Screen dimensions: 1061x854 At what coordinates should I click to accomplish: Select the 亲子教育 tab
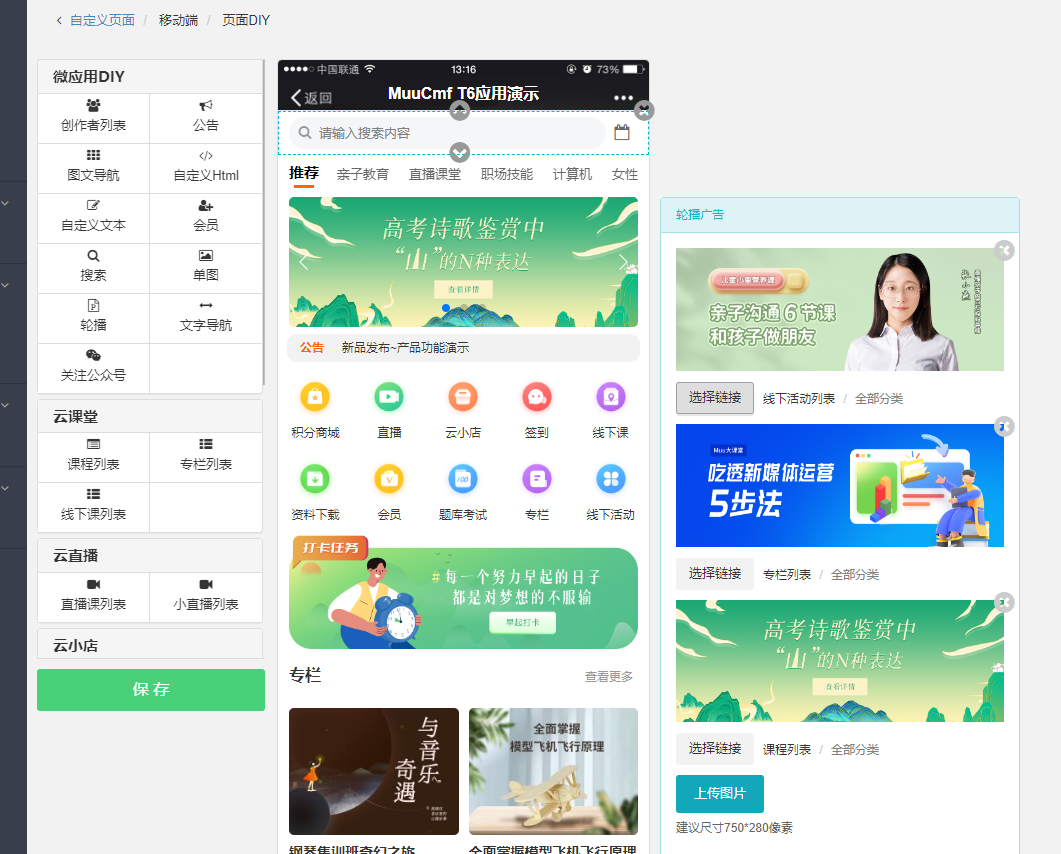click(363, 175)
